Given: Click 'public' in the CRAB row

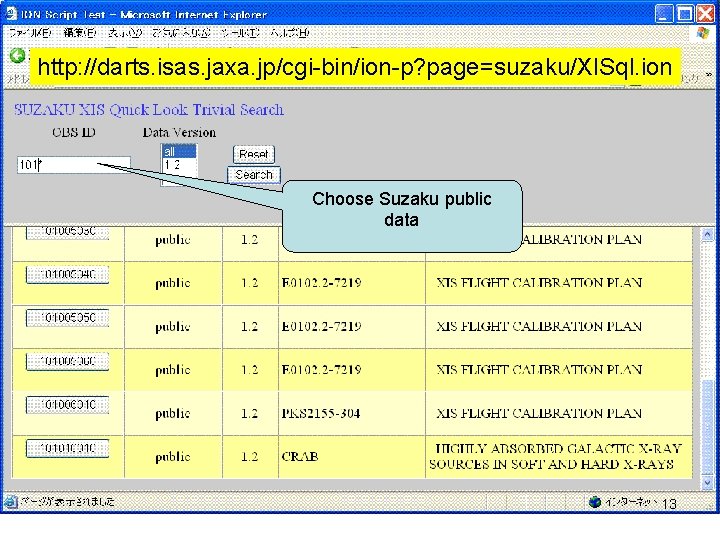Looking at the screenshot, I should 173,457.
